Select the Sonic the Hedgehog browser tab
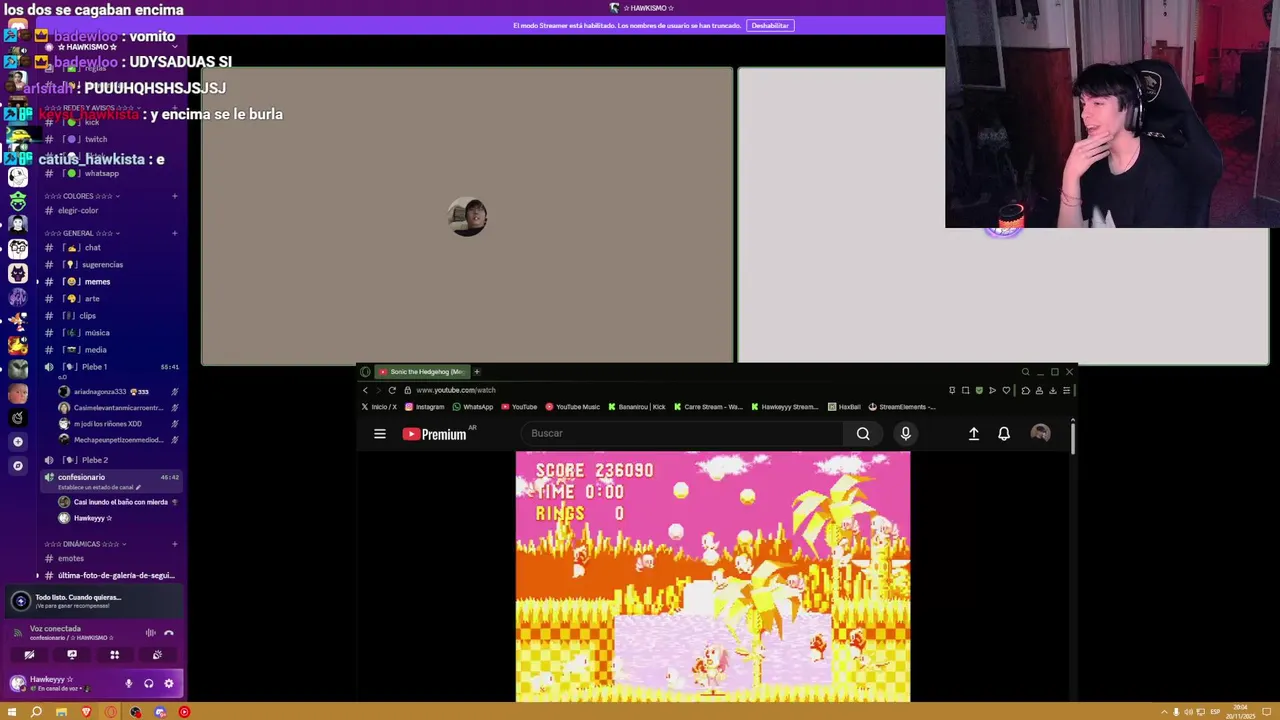Viewport: 1280px width, 720px height. click(x=421, y=372)
